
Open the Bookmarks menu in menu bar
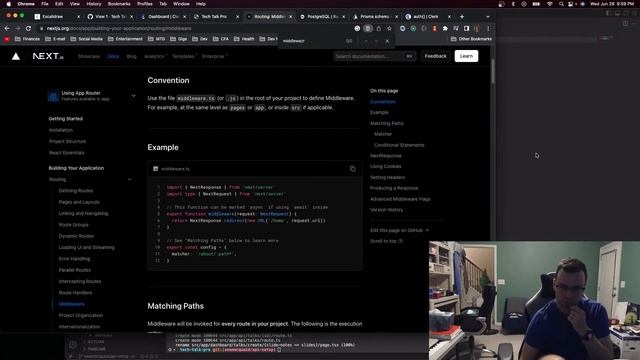[119, 4]
